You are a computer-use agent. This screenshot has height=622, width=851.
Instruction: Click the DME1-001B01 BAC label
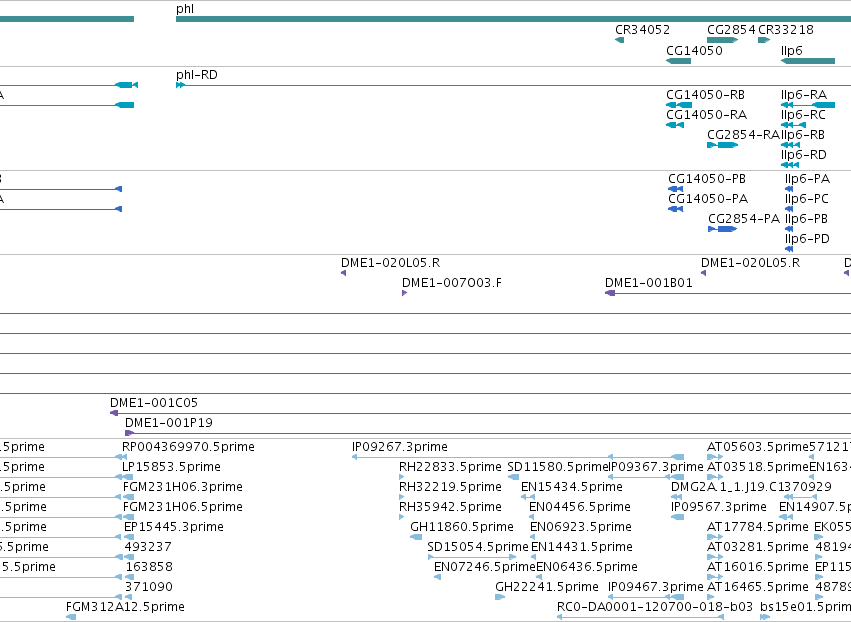click(649, 283)
